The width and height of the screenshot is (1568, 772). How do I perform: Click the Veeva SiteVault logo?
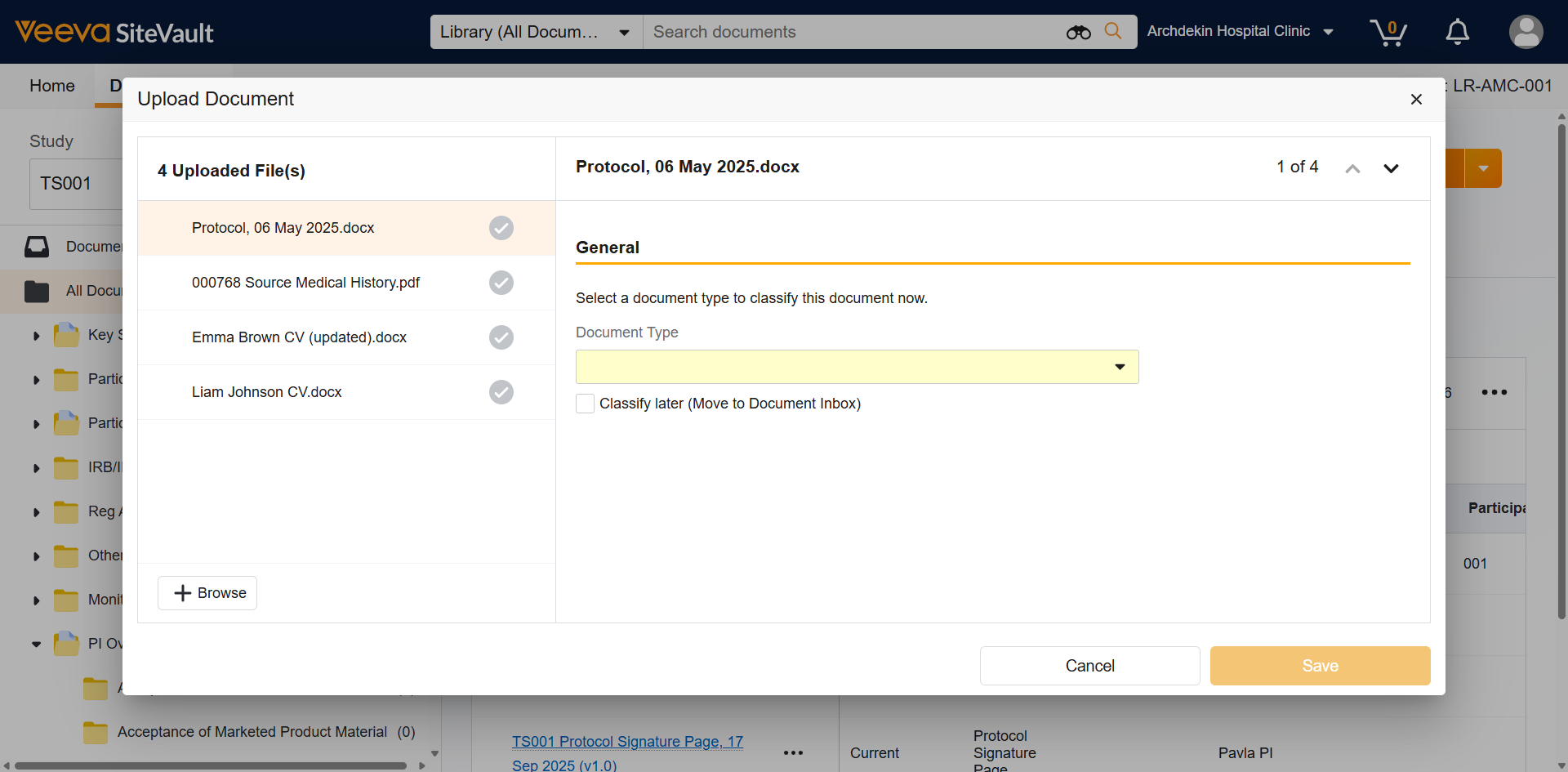point(113,32)
